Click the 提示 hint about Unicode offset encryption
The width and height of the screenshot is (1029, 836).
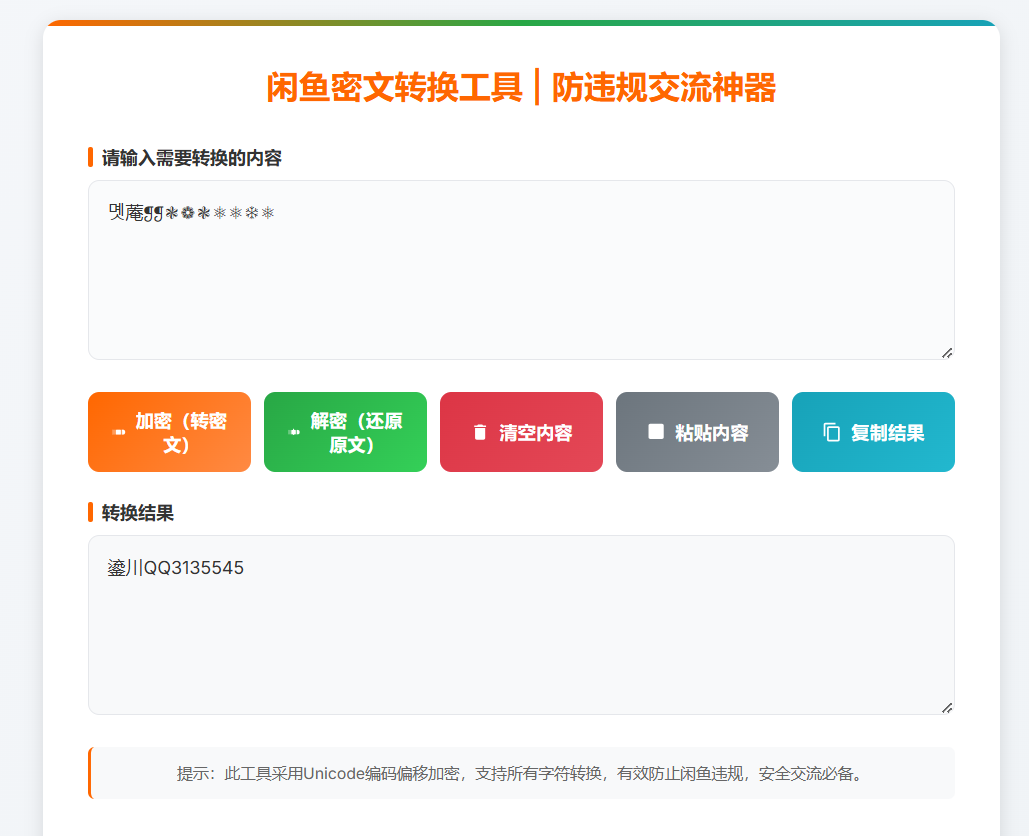(x=520, y=773)
